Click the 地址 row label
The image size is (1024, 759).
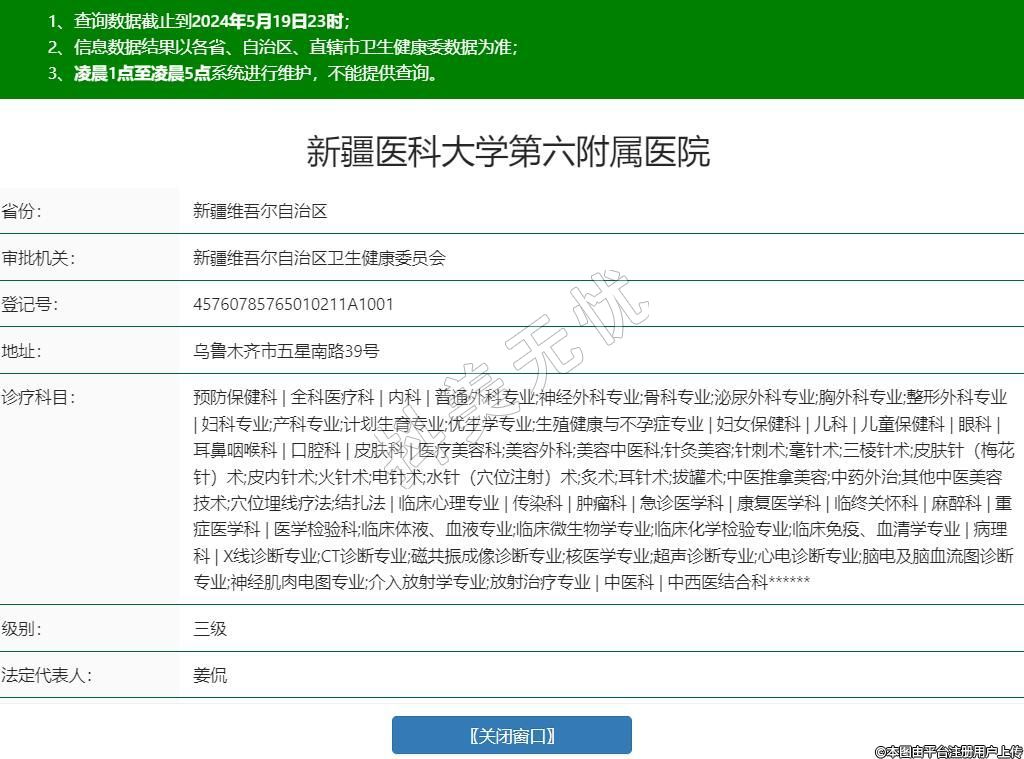click(23, 351)
